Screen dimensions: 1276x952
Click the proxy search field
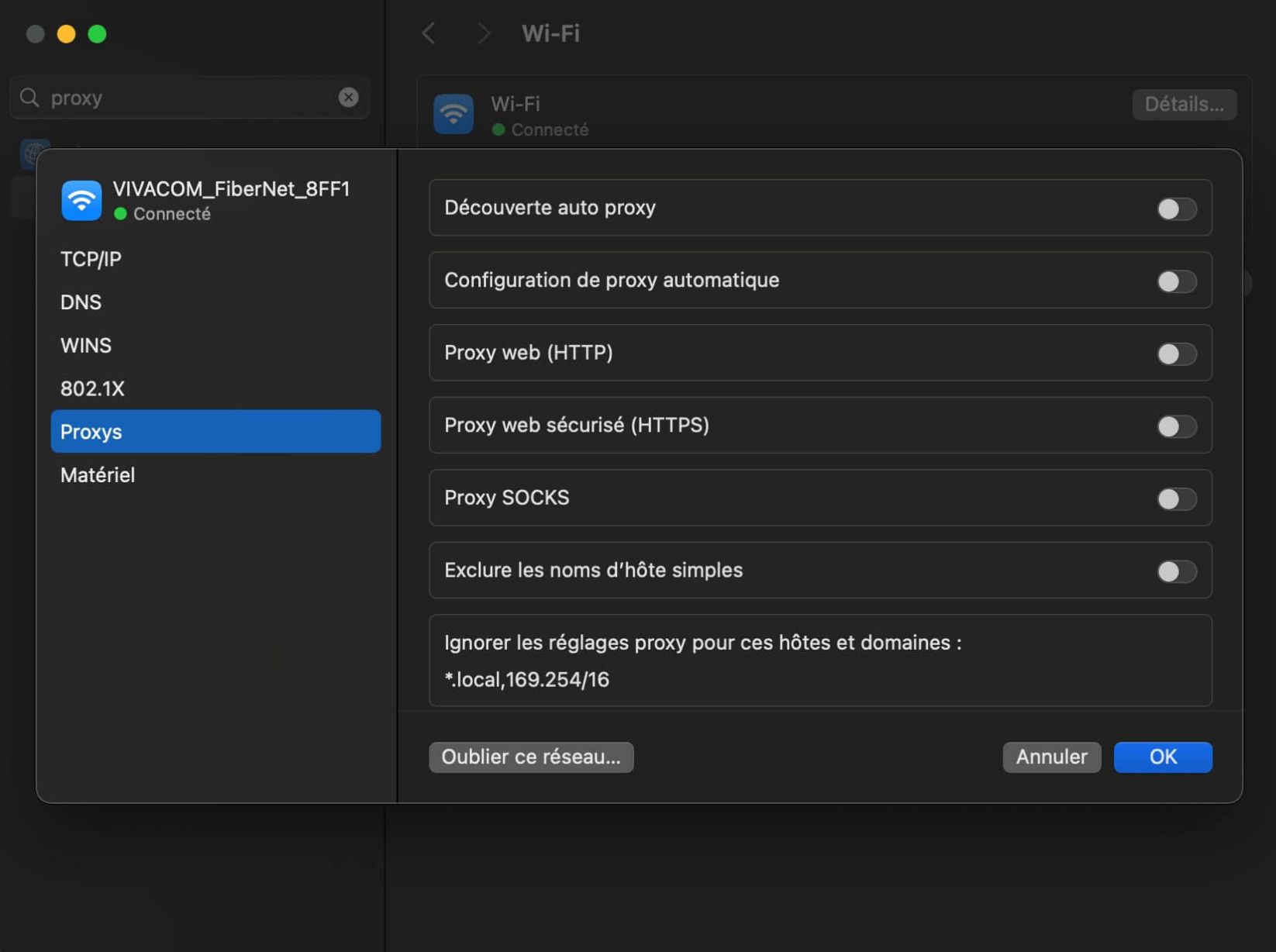pos(190,98)
